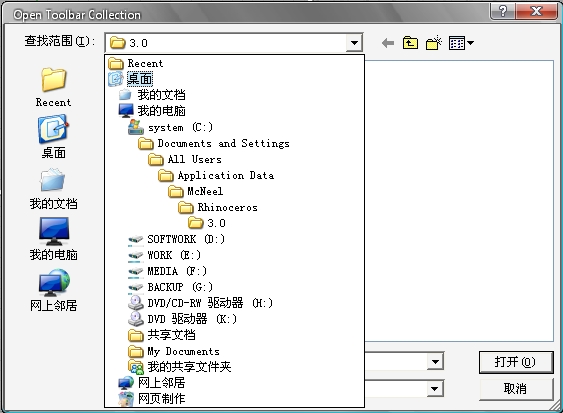Screen dimensions: 563x413
Task: Click 网上邻居 icon in left places bar
Action: tap(53, 290)
